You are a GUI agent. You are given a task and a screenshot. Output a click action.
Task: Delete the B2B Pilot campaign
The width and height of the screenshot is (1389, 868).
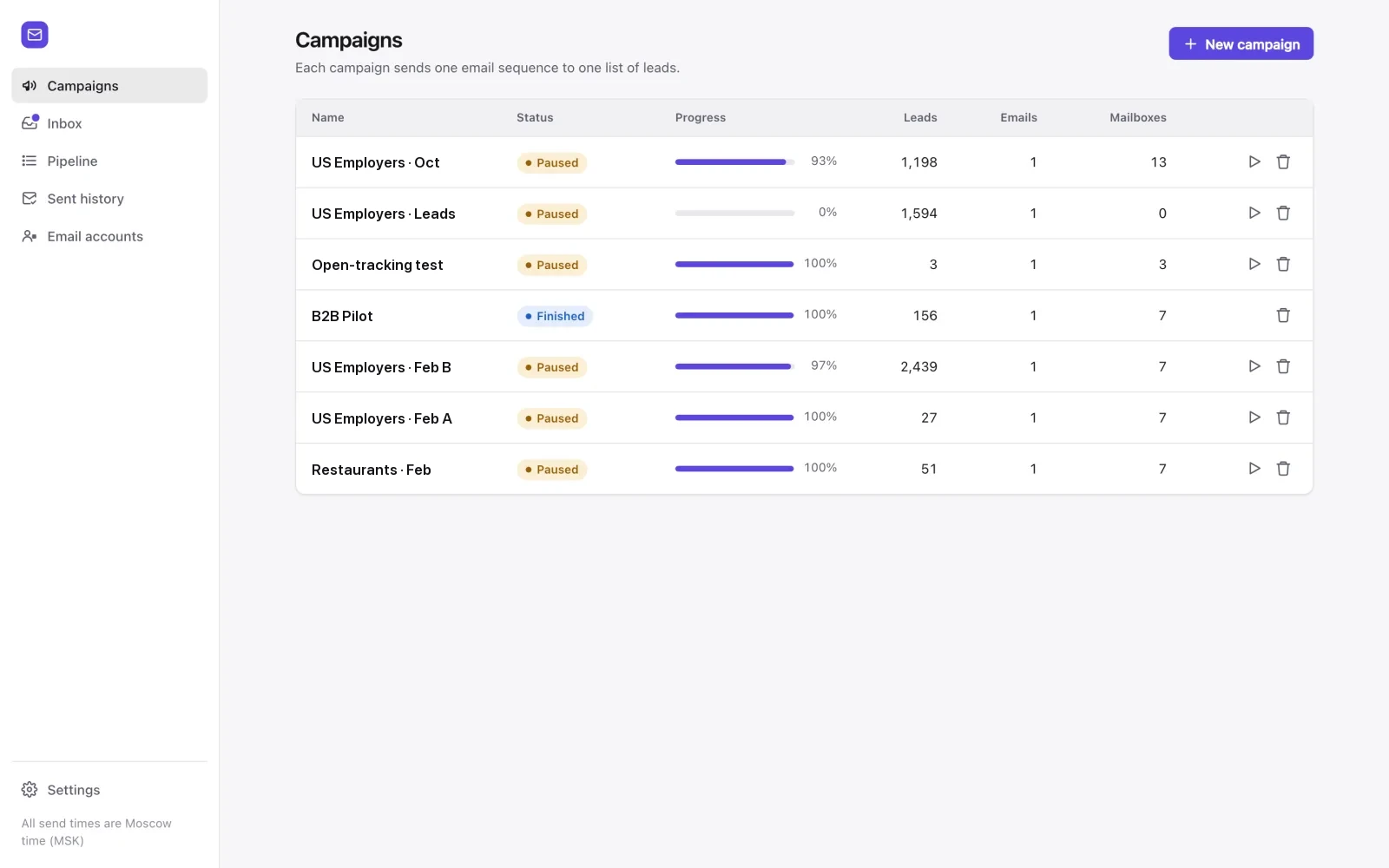(1283, 315)
